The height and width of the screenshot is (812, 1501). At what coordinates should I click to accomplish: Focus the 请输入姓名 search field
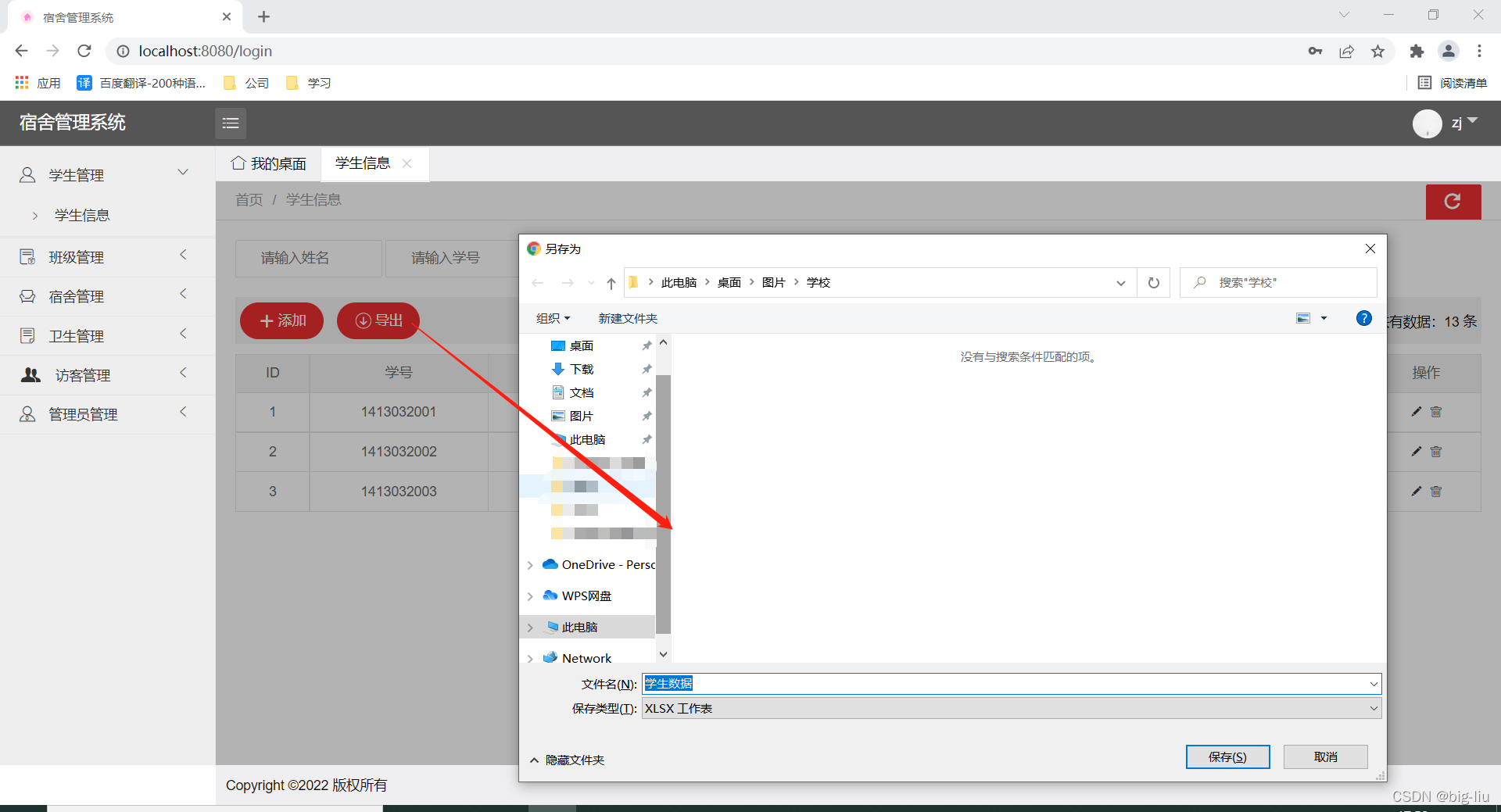[309, 258]
